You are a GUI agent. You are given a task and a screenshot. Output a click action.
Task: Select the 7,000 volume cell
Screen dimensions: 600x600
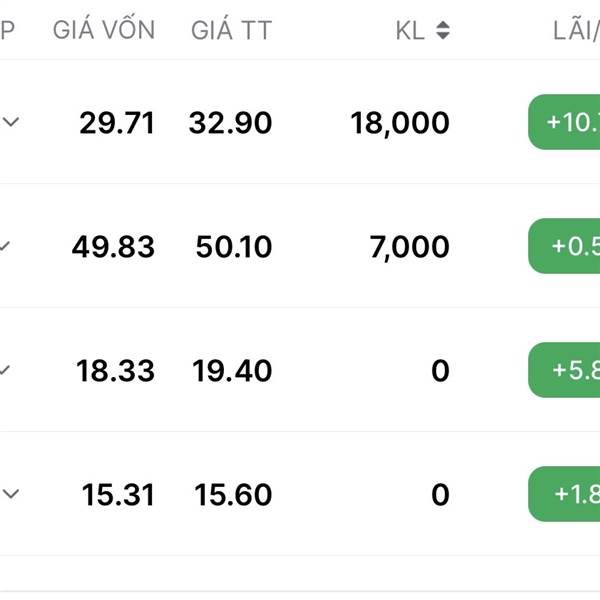click(409, 248)
